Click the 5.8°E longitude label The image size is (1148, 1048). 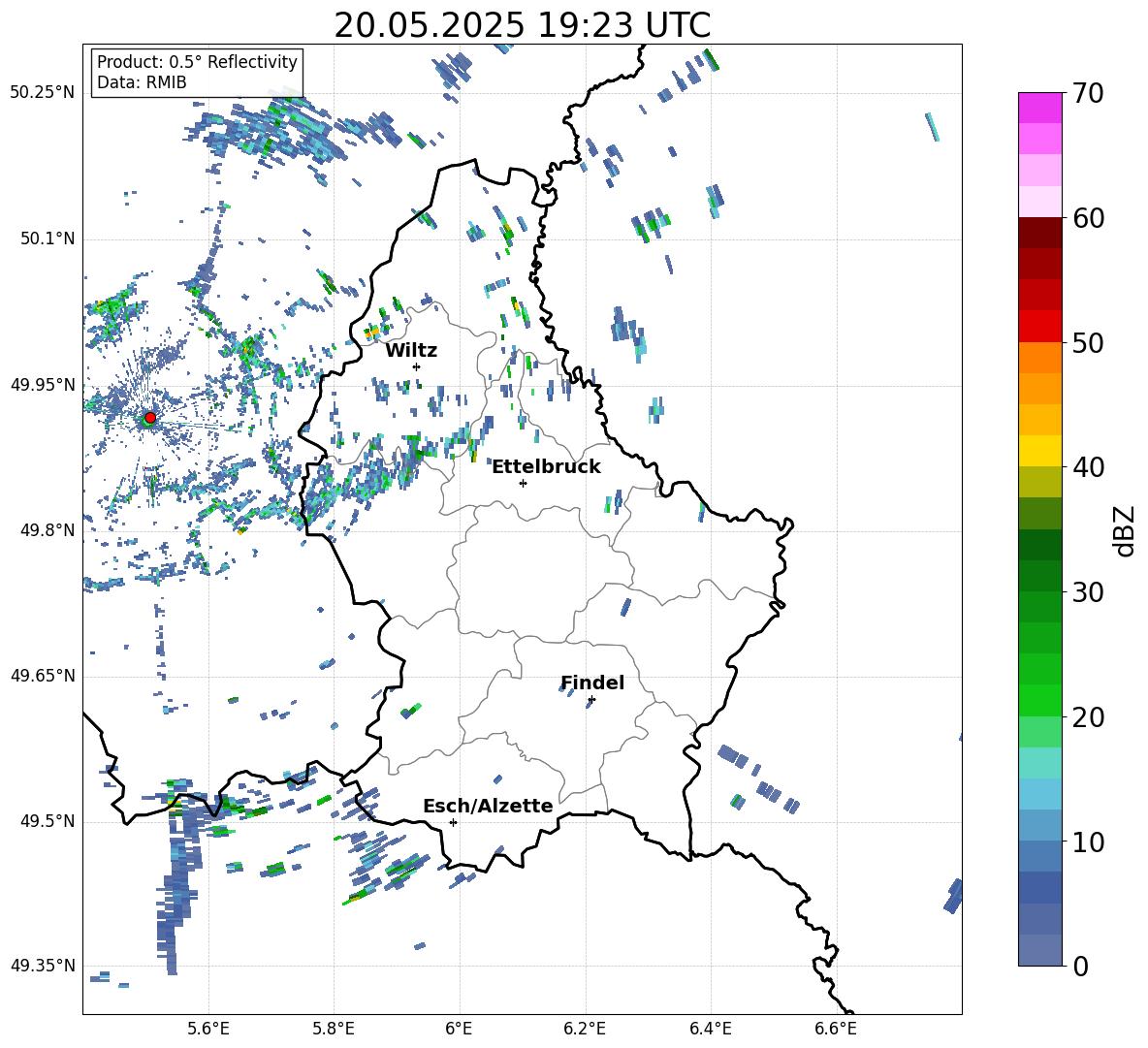click(334, 1029)
